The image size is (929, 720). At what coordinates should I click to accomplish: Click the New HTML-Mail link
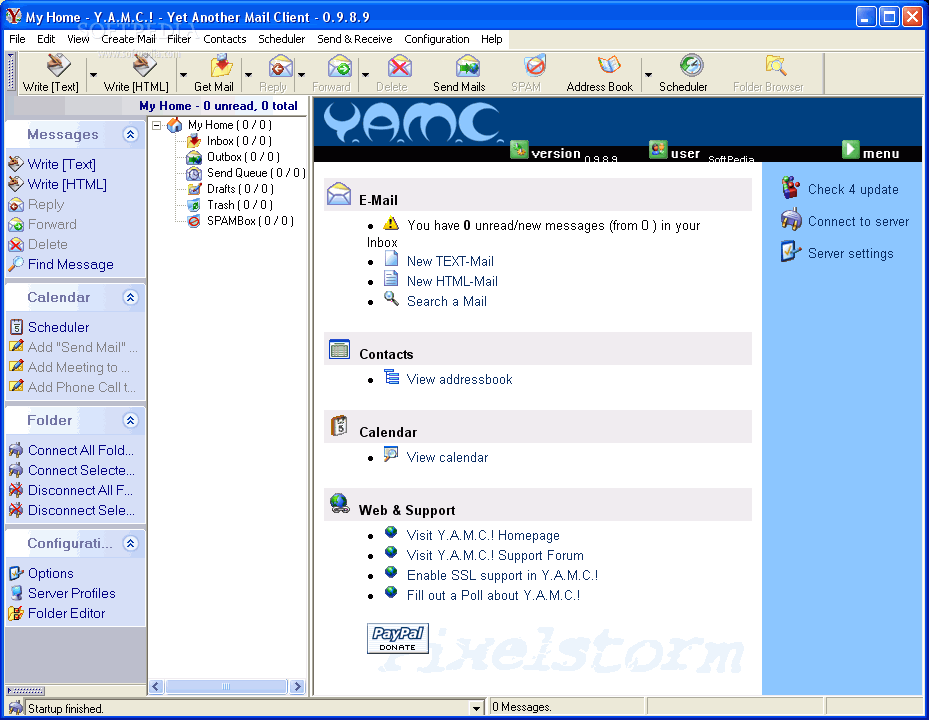pos(452,281)
